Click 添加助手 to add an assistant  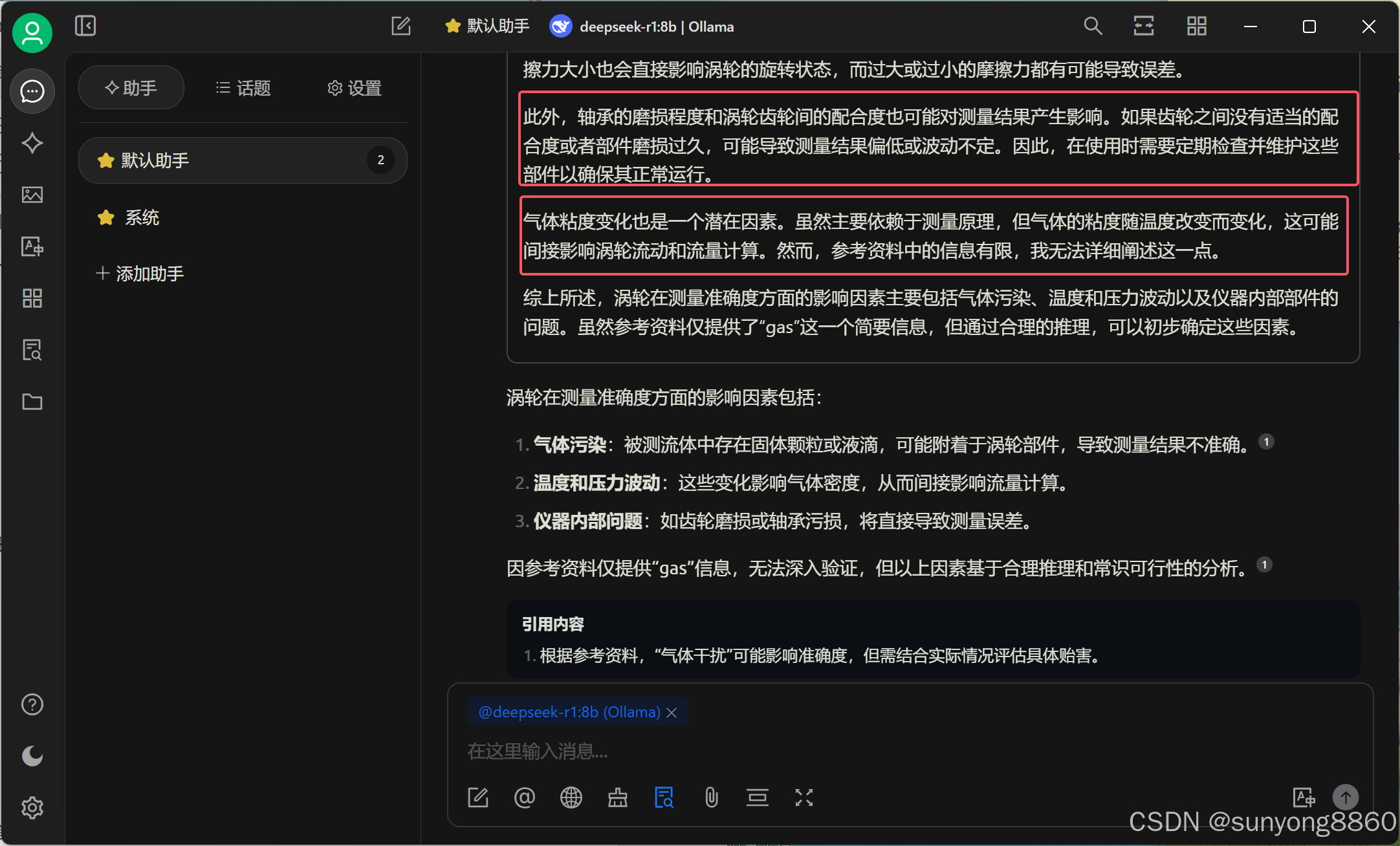(140, 274)
